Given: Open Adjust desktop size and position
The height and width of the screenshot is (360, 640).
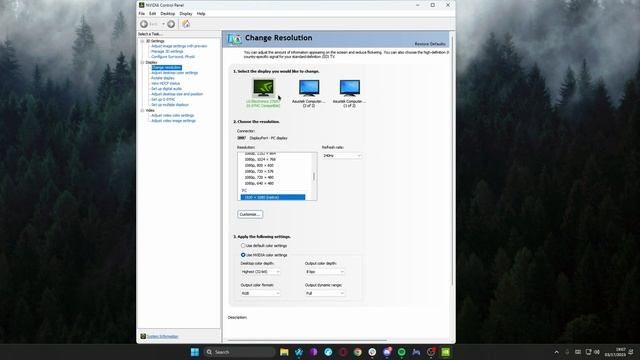Looking at the screenshot, I should pos(177,94).
